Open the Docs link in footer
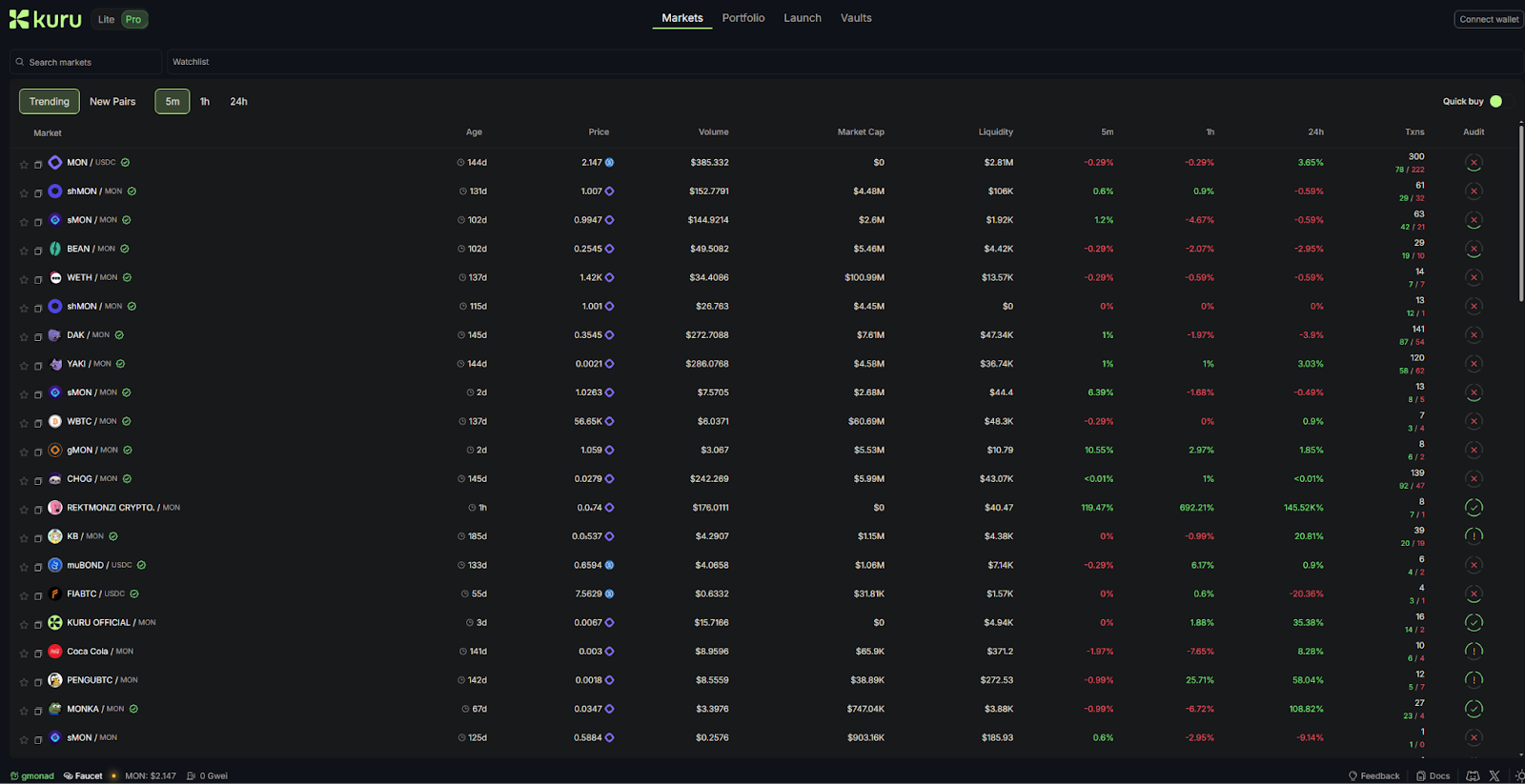Screen dimensions: 1525x784 click(1433, 775)
